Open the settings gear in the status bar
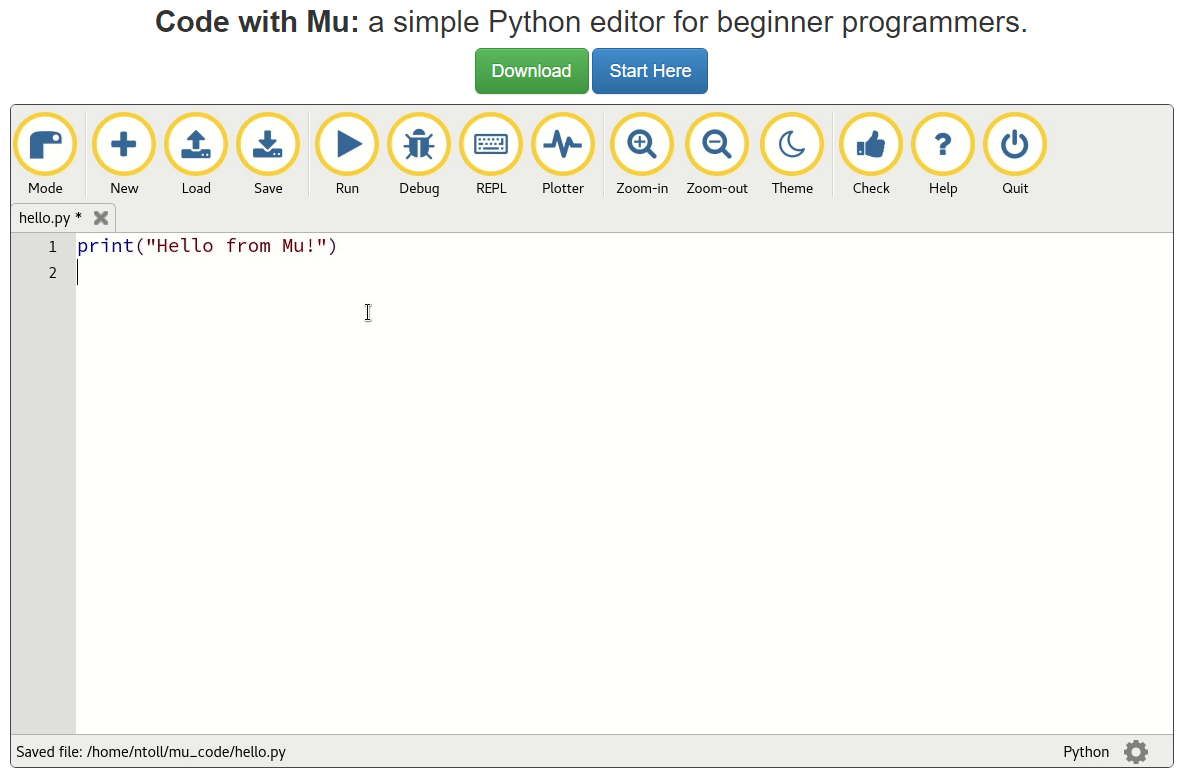This screenshot has height=782, width=1185. click(x=1136, y=752)
